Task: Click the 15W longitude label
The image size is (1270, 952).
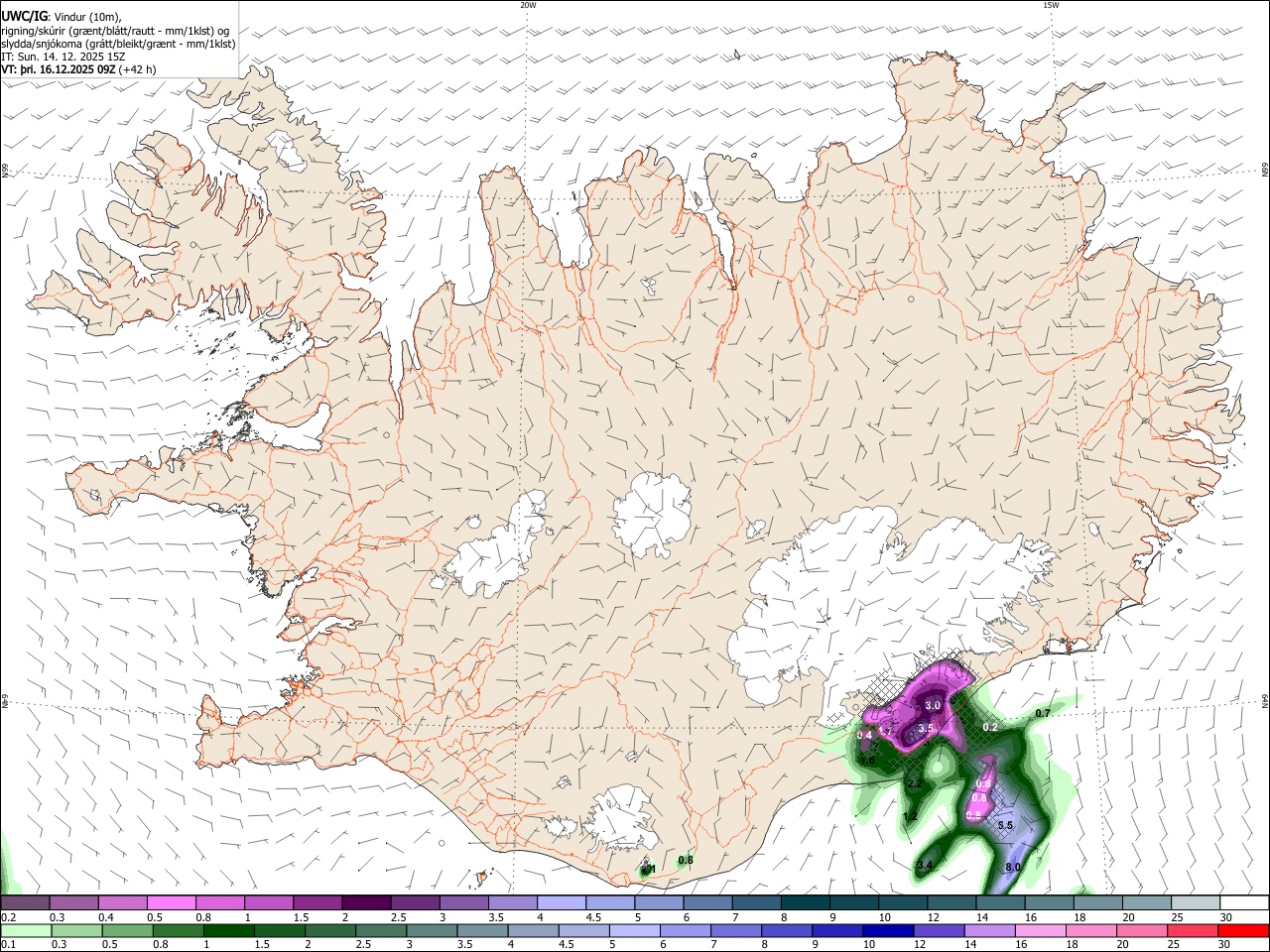Action: coord(1051,5)
